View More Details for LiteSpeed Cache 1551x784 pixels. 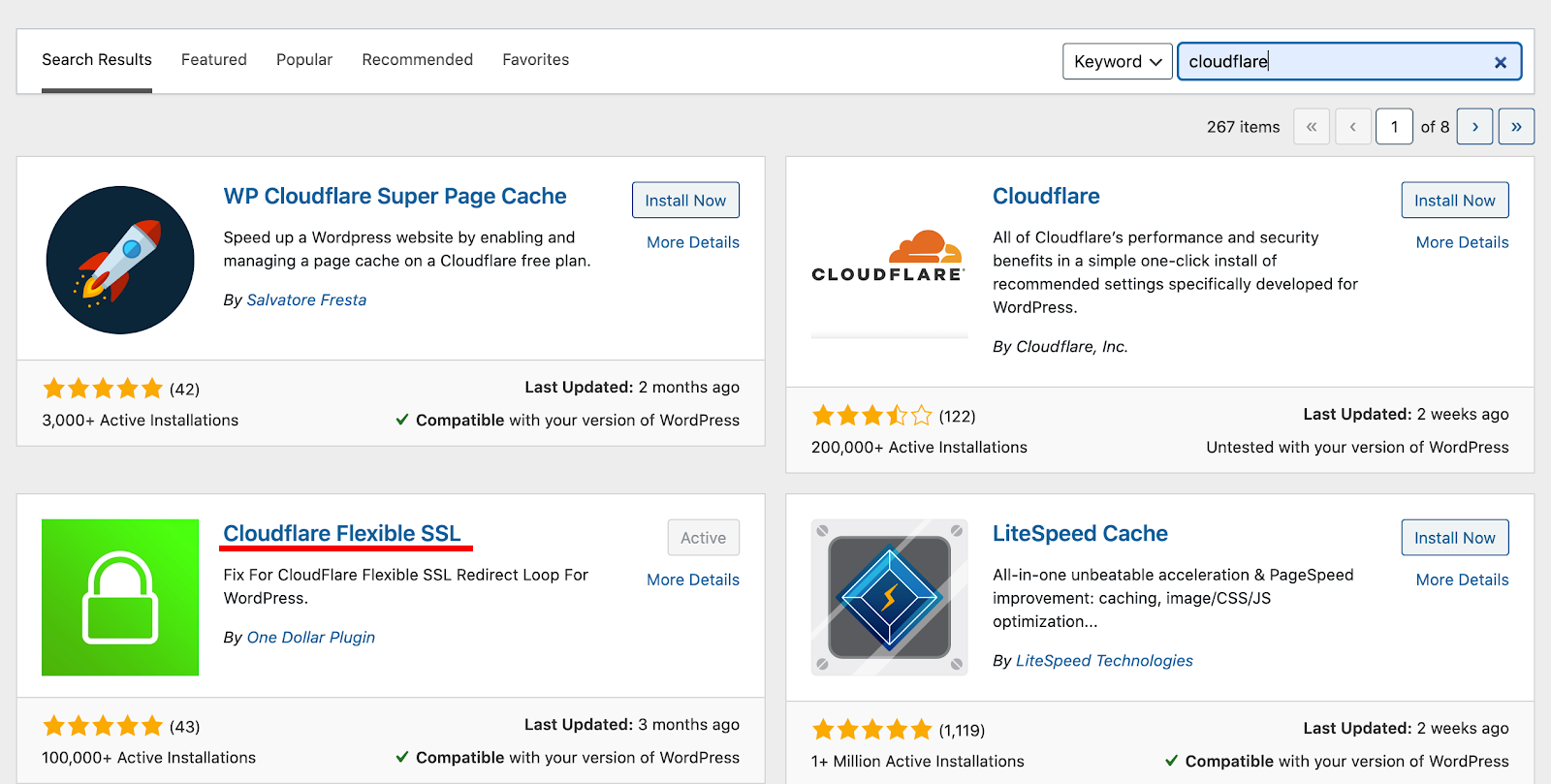pos(1462,580)
